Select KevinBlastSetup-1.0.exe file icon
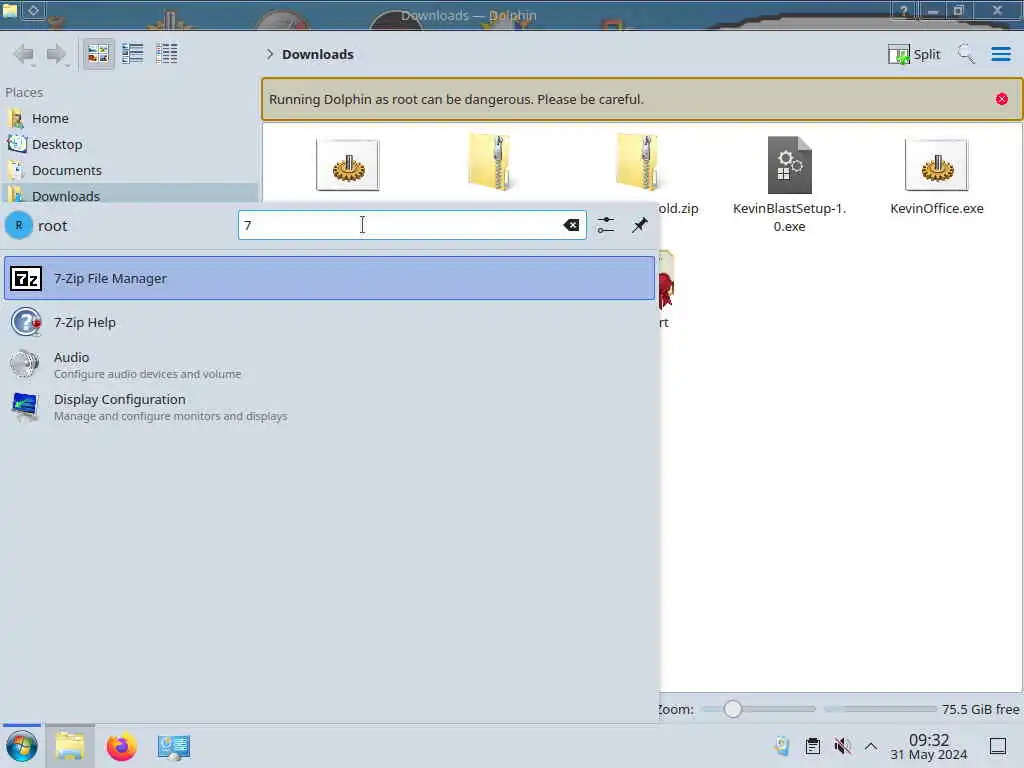This screenshot has height=768, width=1024. click(x=789, y=165)
